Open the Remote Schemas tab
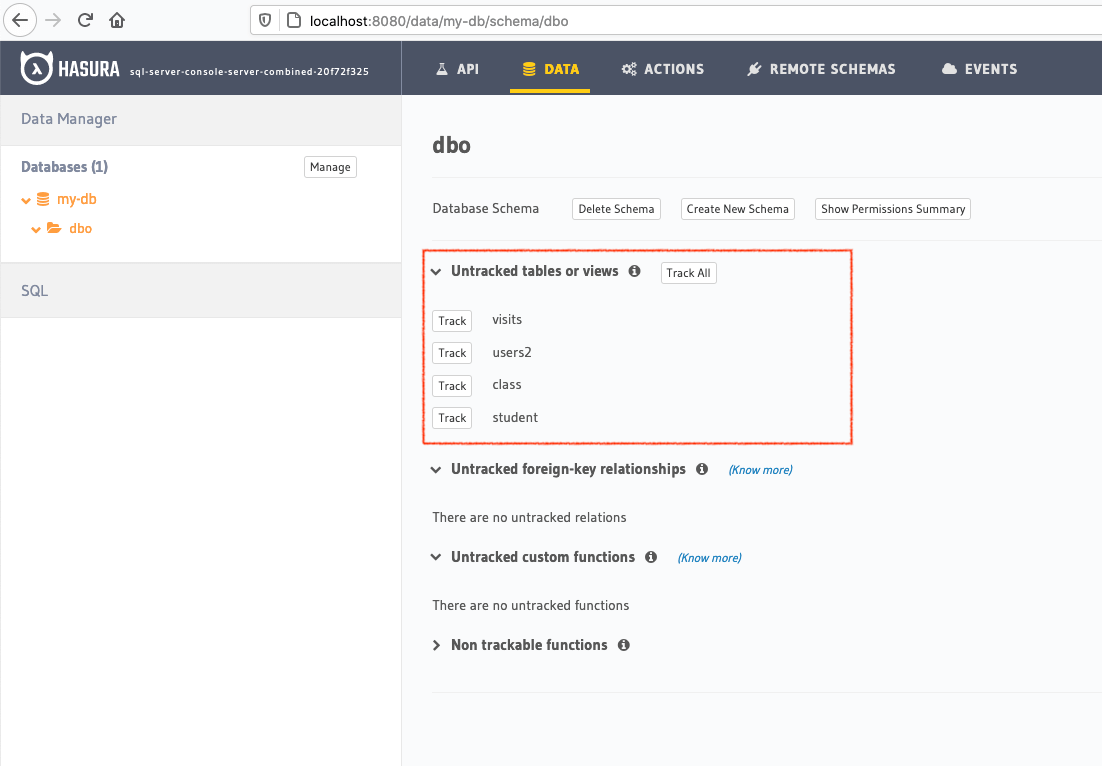 pos(821,69)
